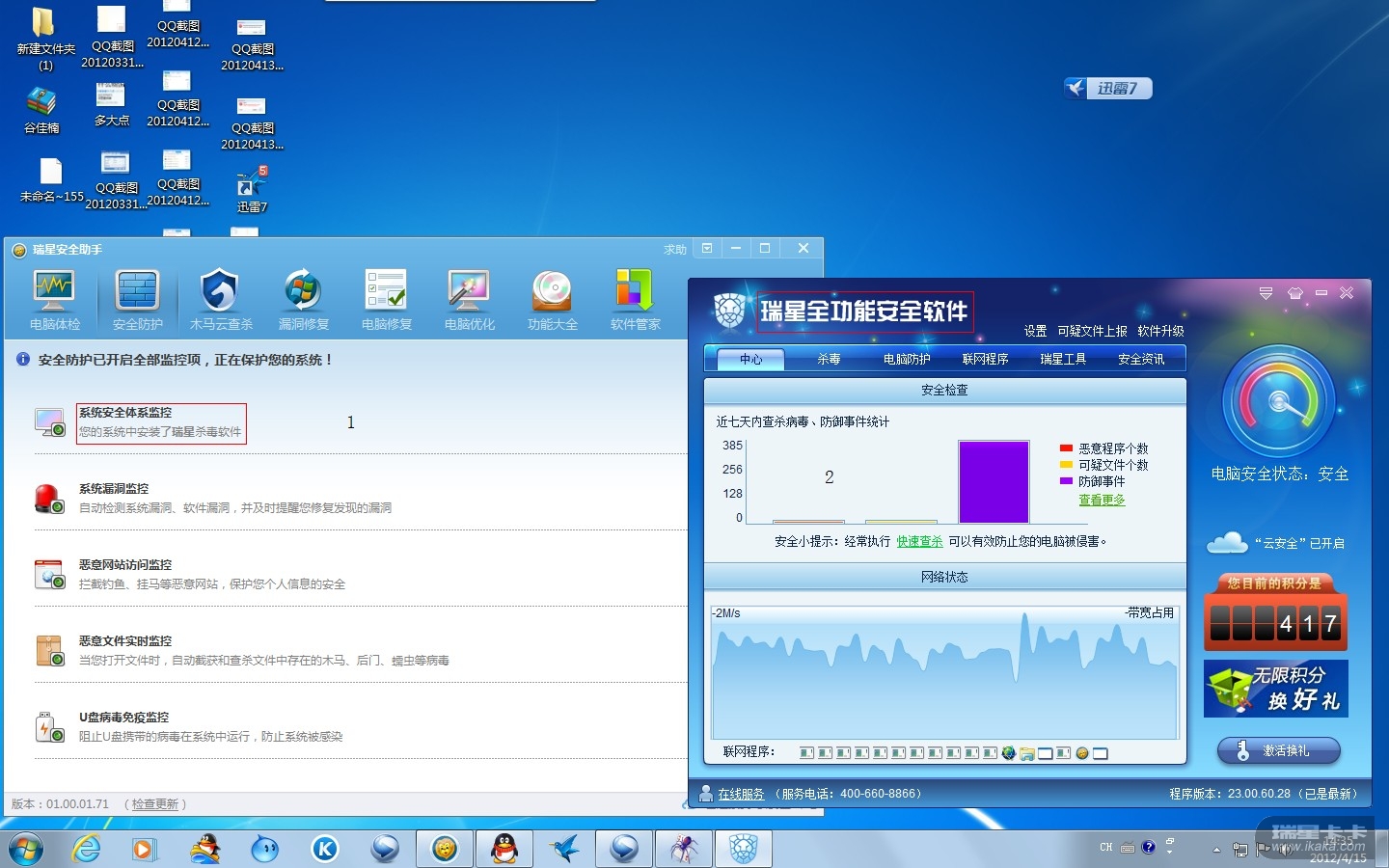Click the folder icon in 联网程序 row
1389x868 pixels.
1027,753
